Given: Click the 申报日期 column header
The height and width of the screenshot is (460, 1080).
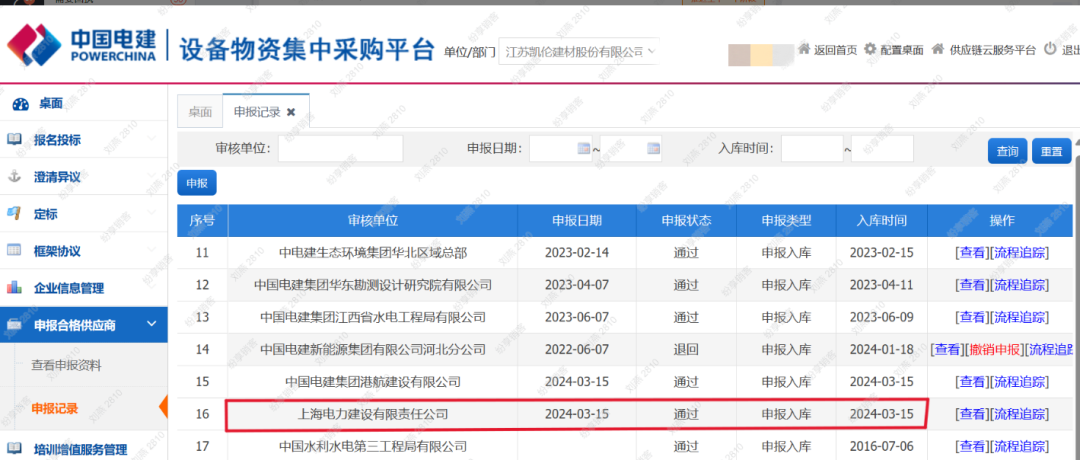Looking at the screenshot, I should [577, 220].
